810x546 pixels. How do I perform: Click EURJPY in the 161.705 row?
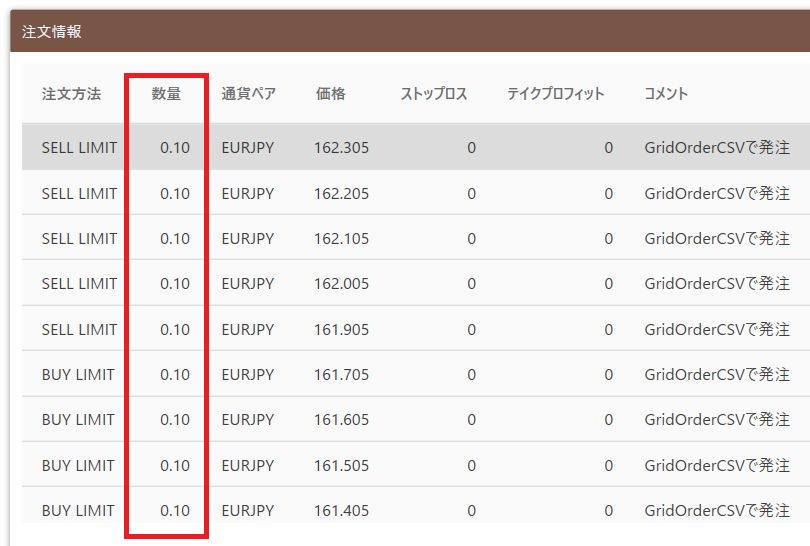248,375
